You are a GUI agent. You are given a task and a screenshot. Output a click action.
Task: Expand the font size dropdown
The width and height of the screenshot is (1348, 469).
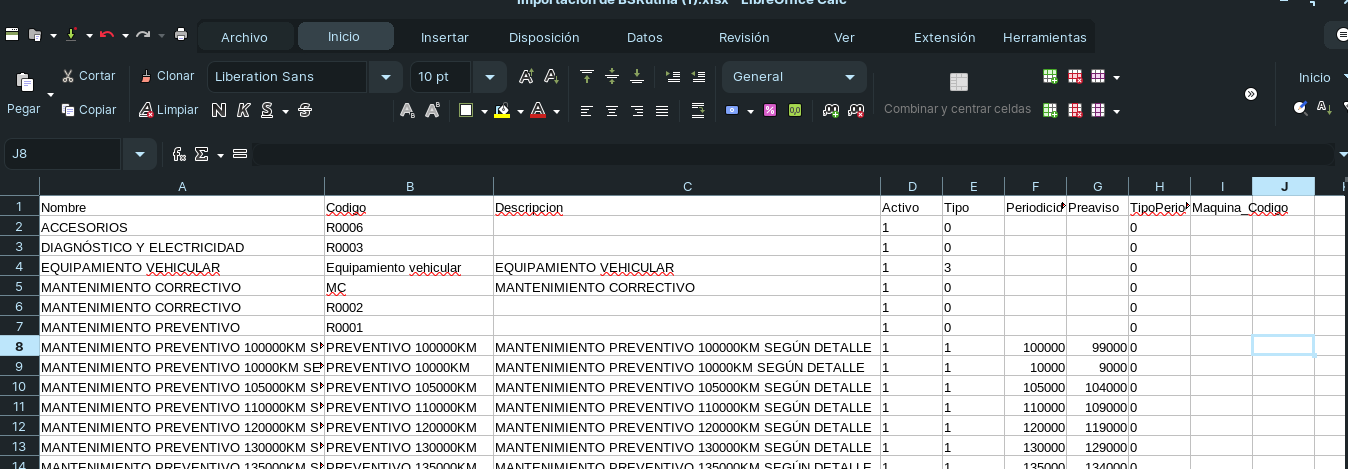pyautogui.click(x=489, y=77)
